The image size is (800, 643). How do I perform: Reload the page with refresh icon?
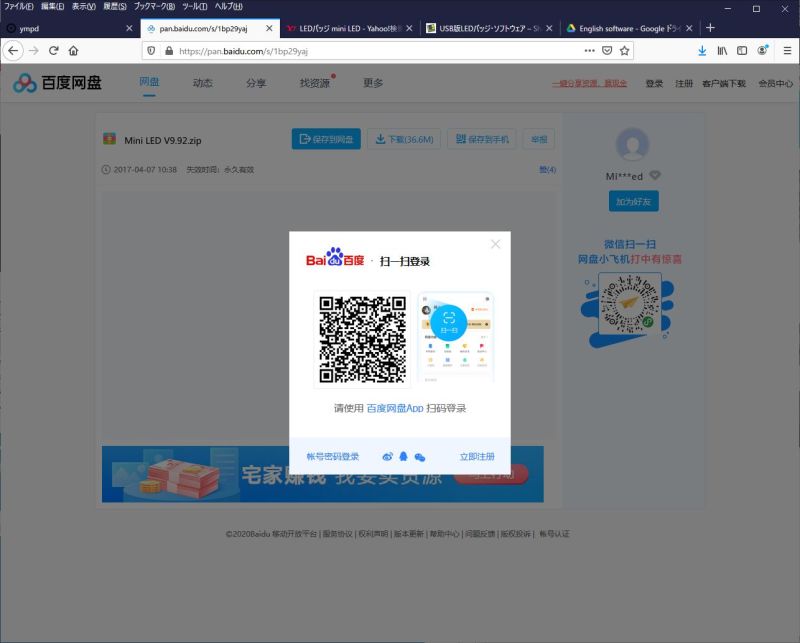(x=53, y=50)
